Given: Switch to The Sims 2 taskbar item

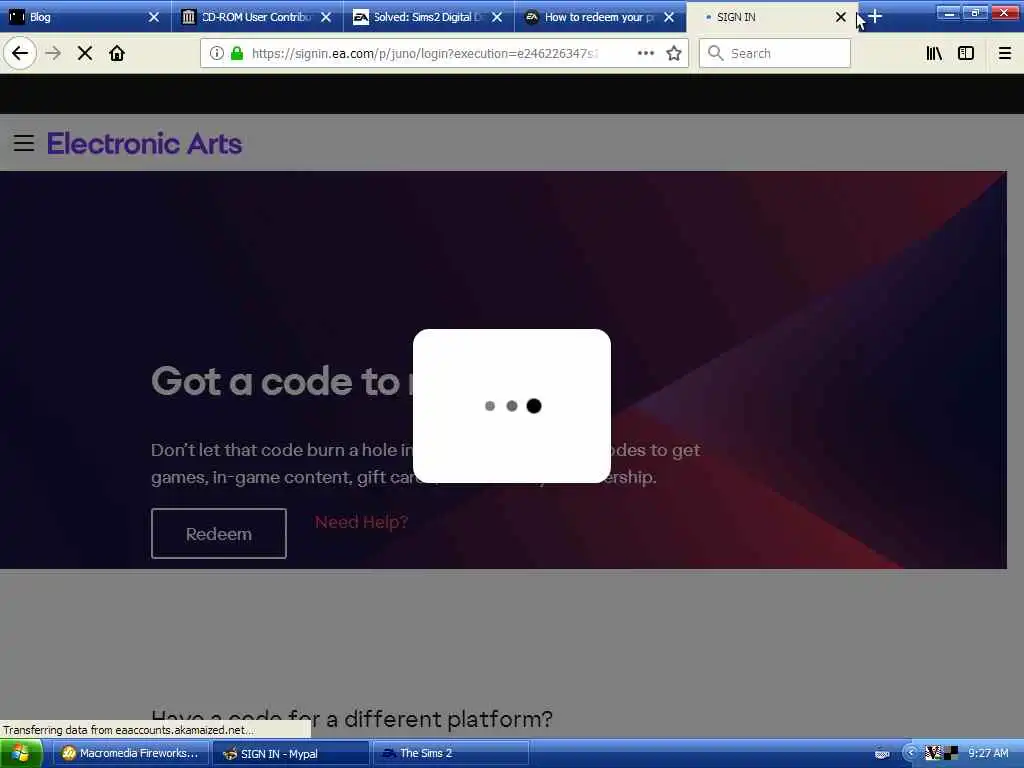Looking at the screenshot, I should (x=451, y=754).
